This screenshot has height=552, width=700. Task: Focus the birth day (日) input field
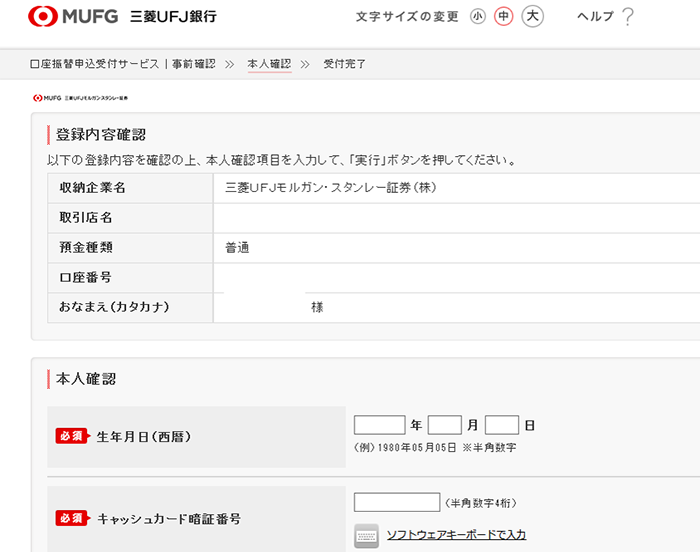point(502,425)
